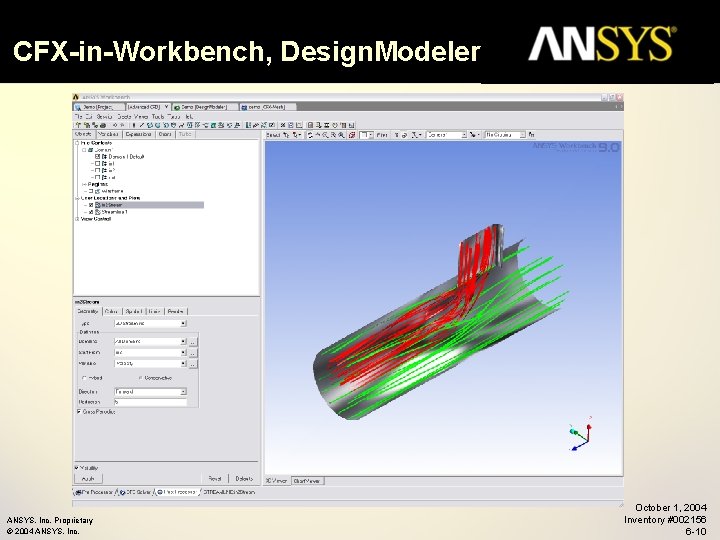Toggle the out boundary checkbox
The height and width of the screenshot is (540, 720).
(97, 177)
